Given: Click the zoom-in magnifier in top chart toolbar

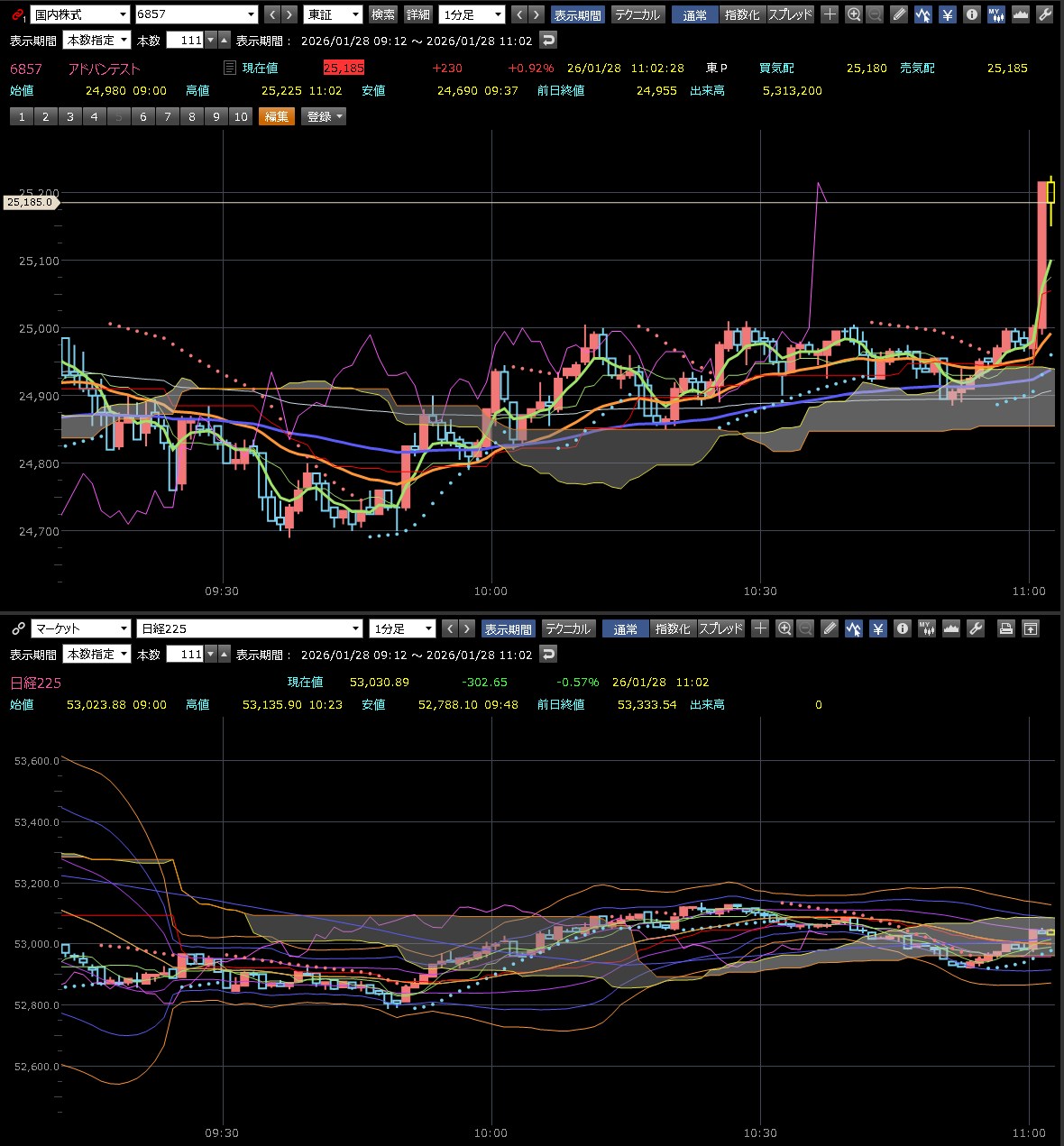Looking at the screenshot, I should click(x=853, y=14).
